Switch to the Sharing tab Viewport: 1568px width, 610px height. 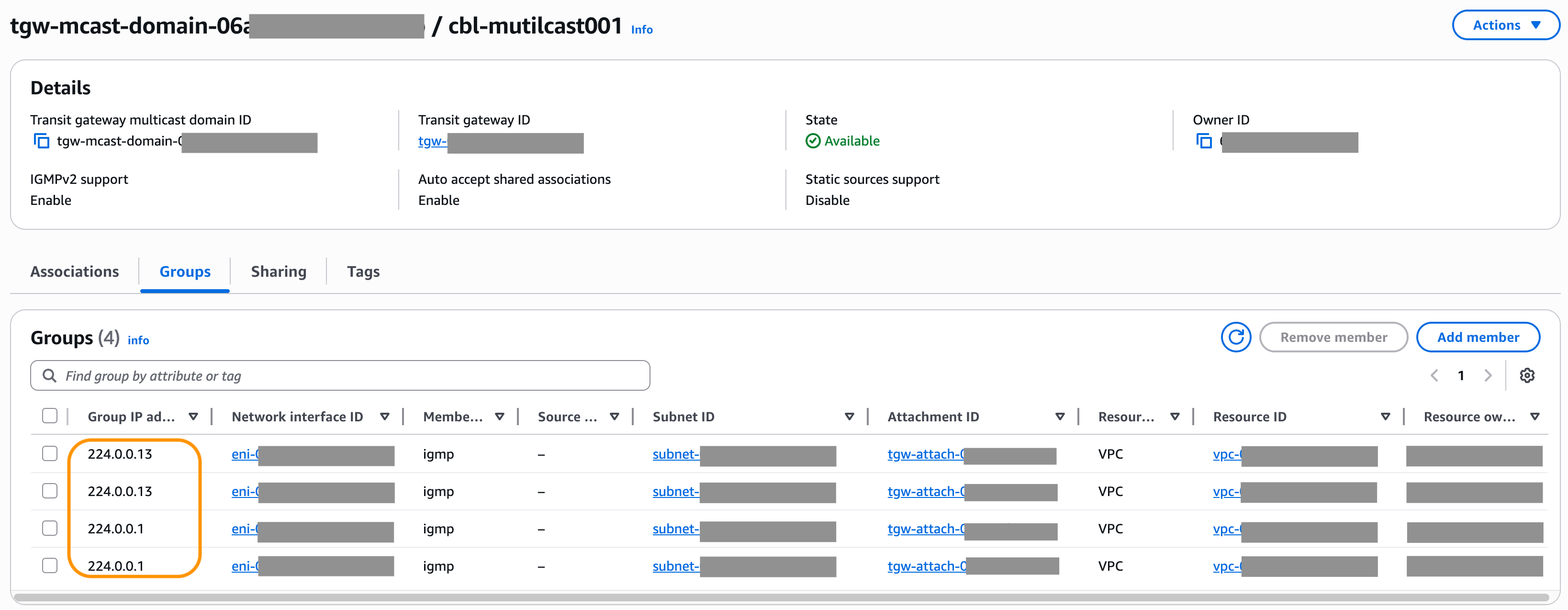[x=278, y=271]
